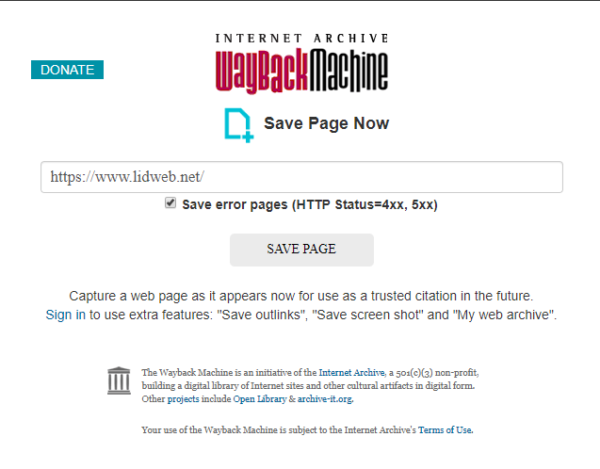Open the Sign in link
Viewport: 600px width, 469px height.
point(65,315)
